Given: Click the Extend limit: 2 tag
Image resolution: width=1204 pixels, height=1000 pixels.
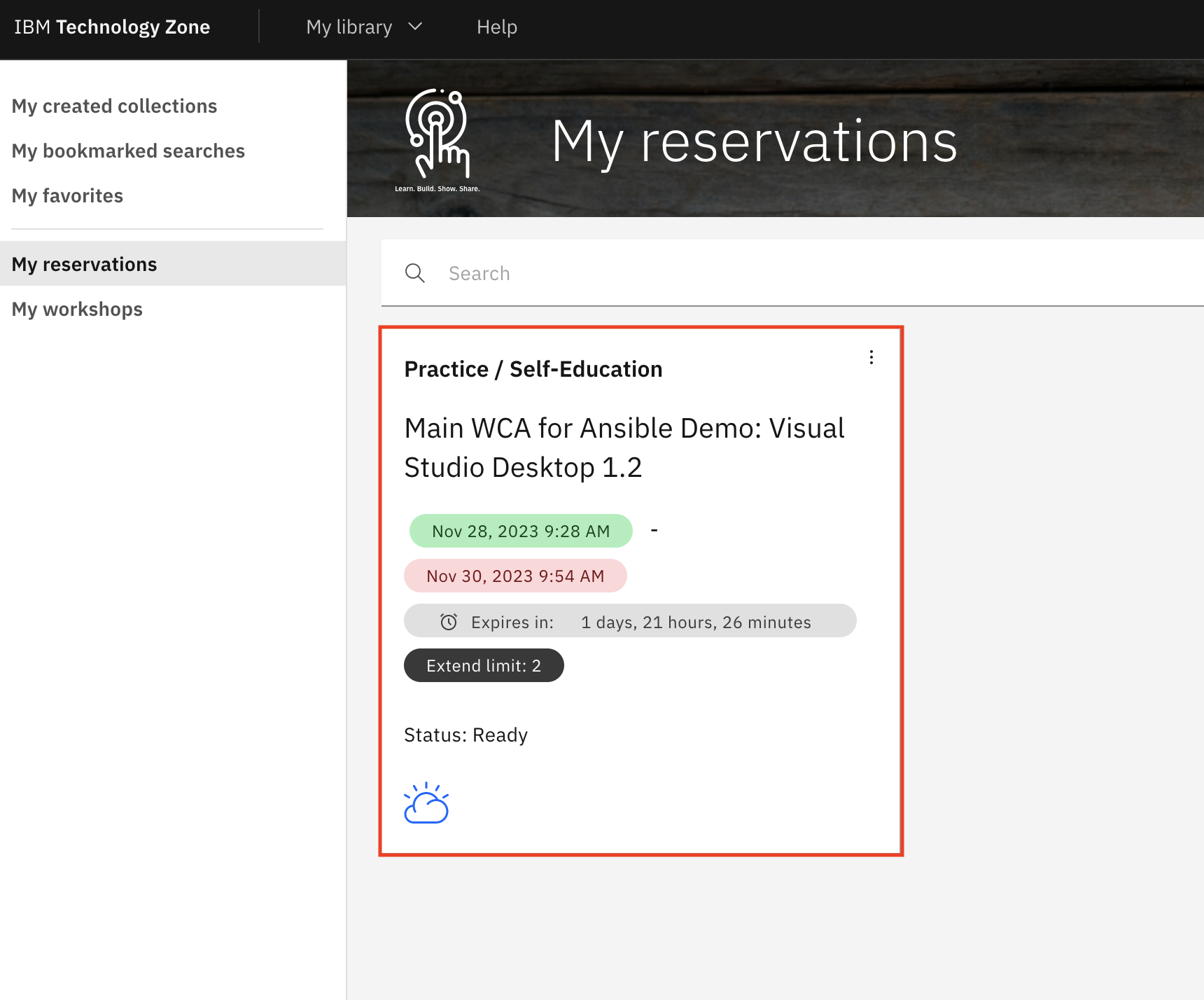Looking at the screenshot, I should tap(484, 665).
